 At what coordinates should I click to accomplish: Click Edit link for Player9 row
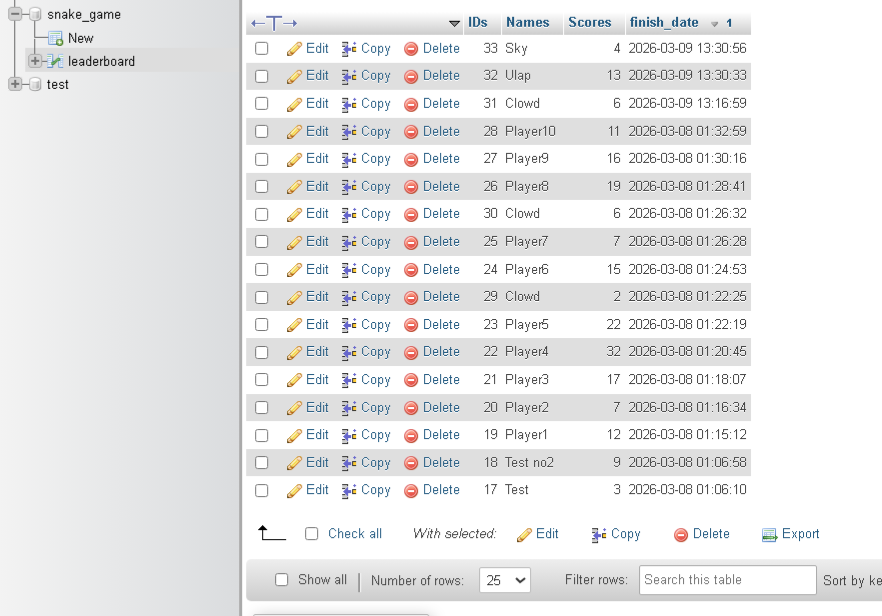click(317, 159)
